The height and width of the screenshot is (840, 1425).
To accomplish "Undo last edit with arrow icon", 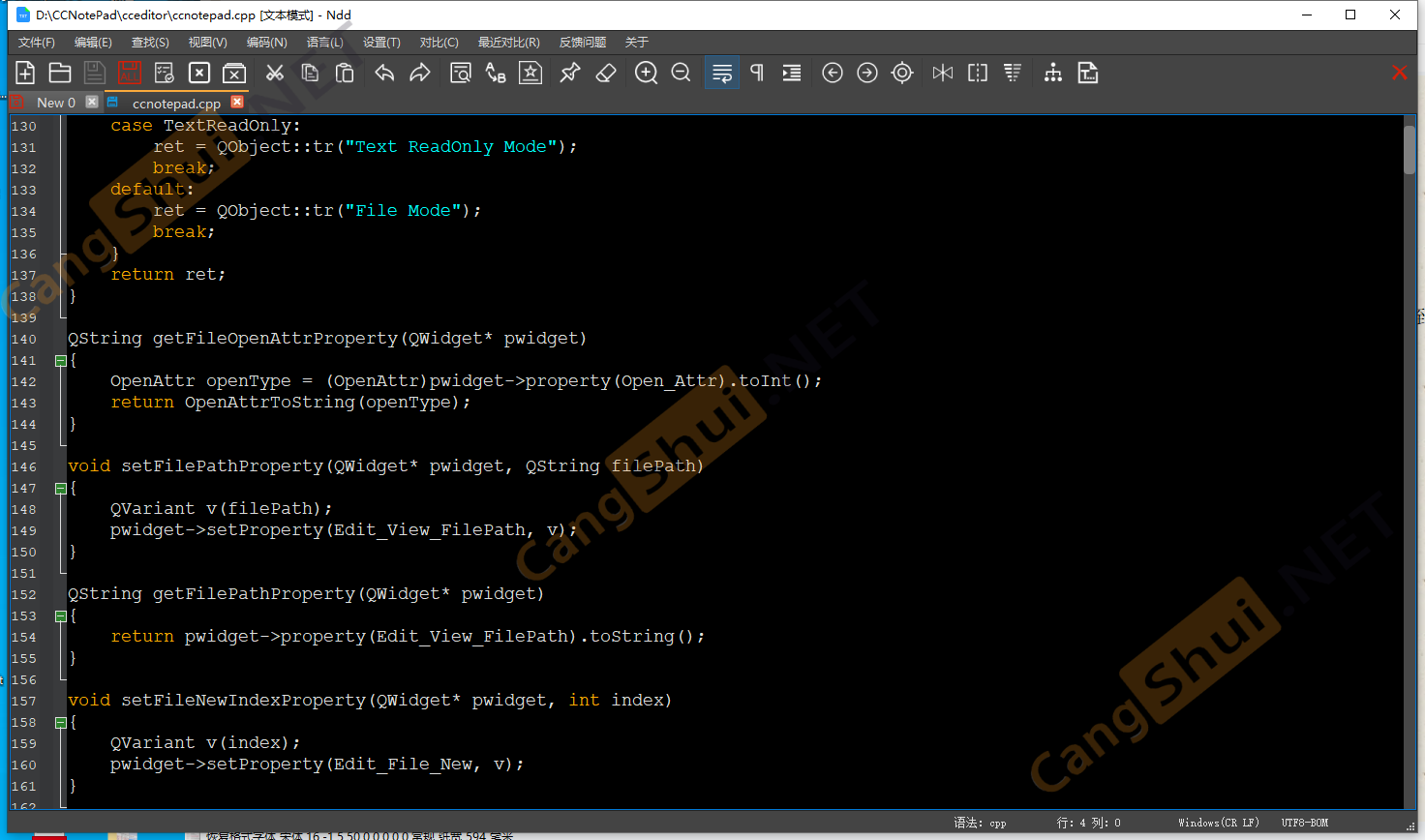I will (385, 73).
